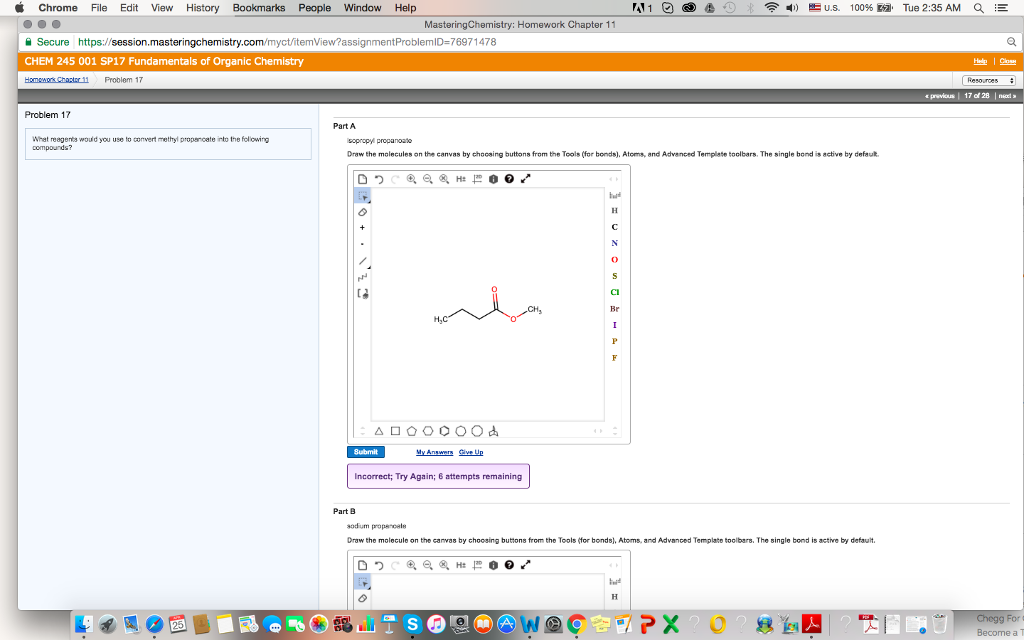The image size is (1024, 640).
Task: Click the fullscreen expand arrows on the sketcher
Action: 525,178
